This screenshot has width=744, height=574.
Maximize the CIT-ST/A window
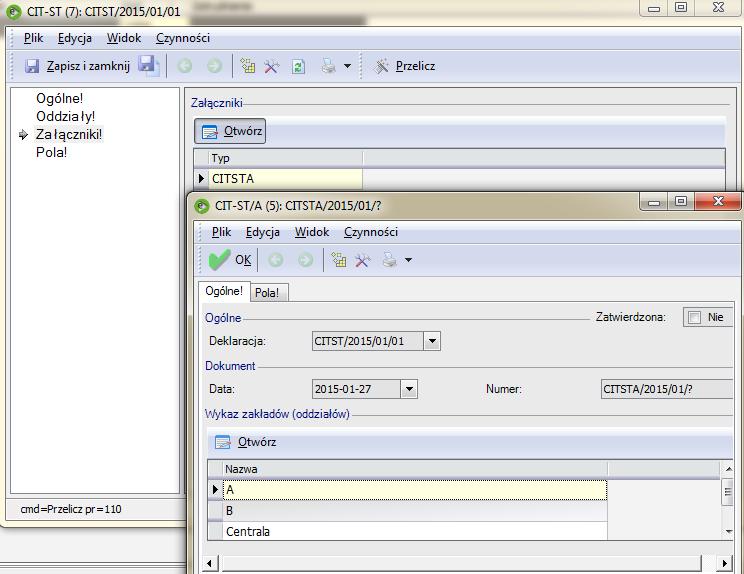pos(681,202)
